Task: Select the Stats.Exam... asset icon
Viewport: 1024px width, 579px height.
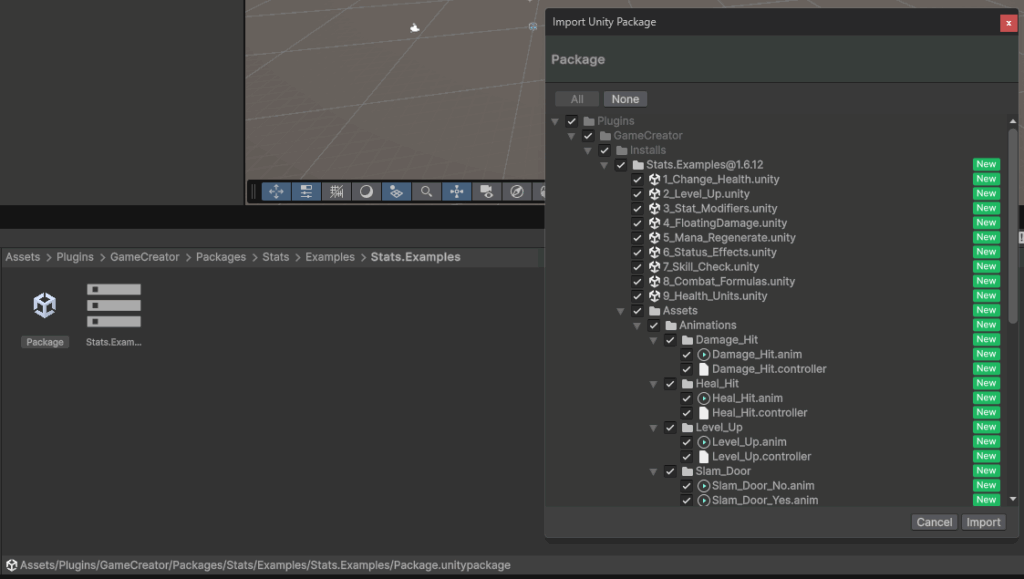Action: [x=114, y=305]
